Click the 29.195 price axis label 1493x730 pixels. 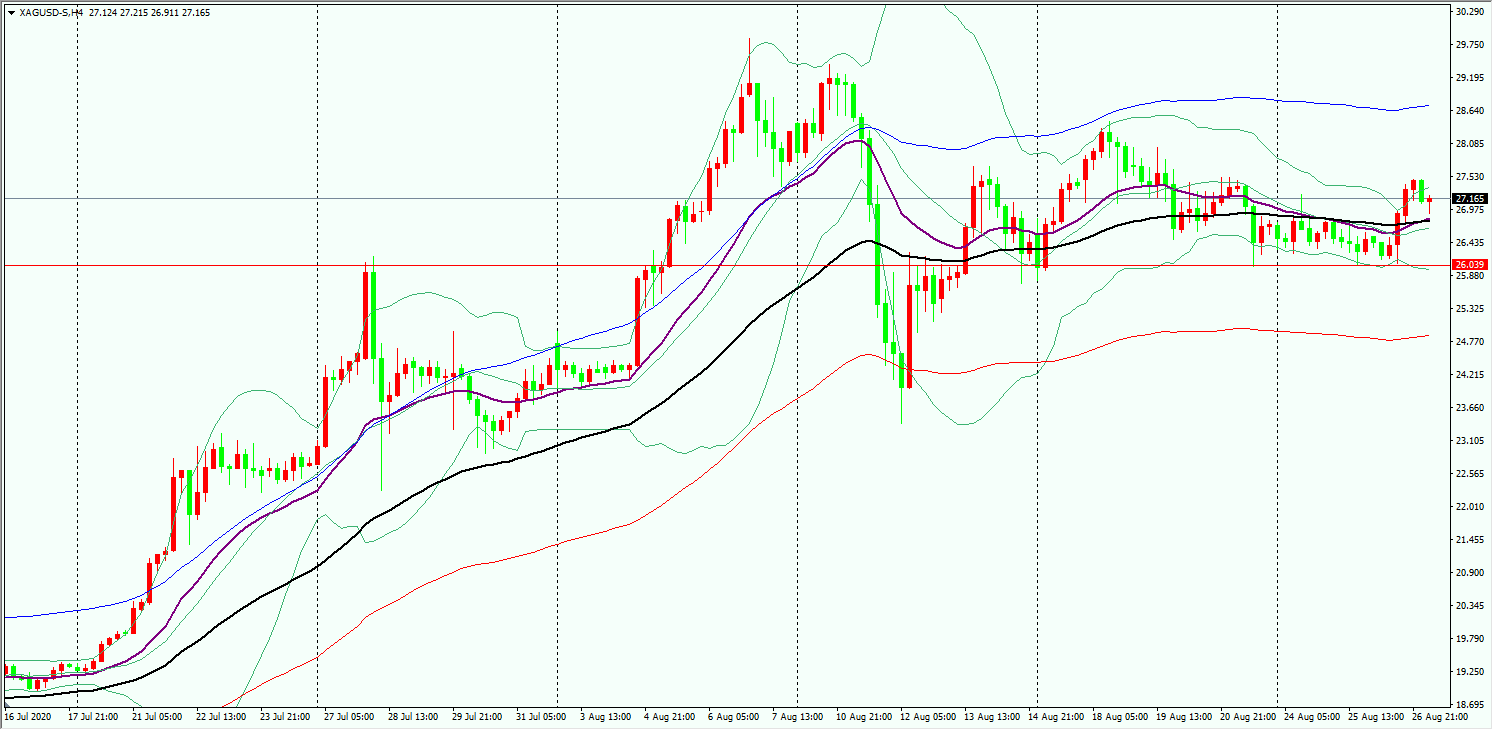click(x=1469, y=78)
